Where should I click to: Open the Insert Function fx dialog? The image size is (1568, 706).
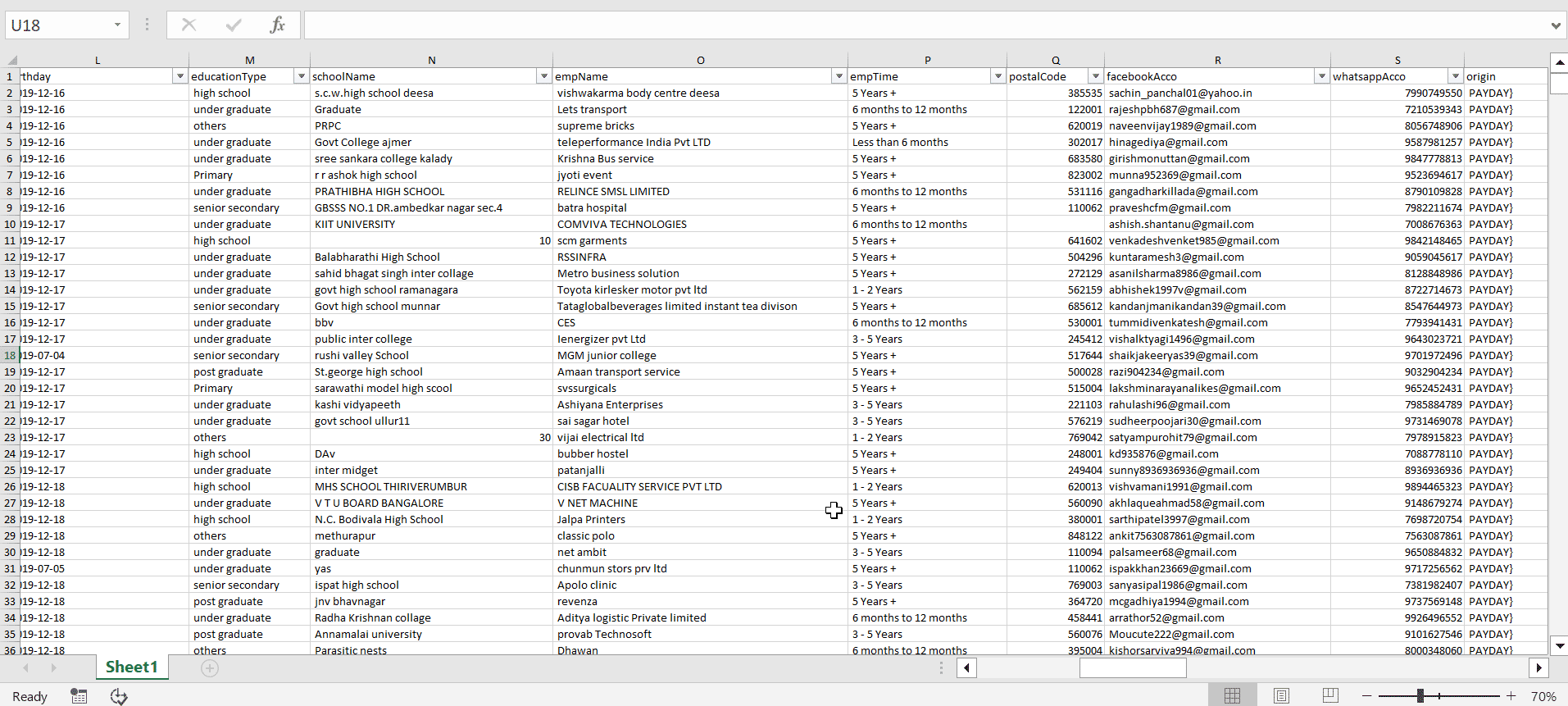278,25
